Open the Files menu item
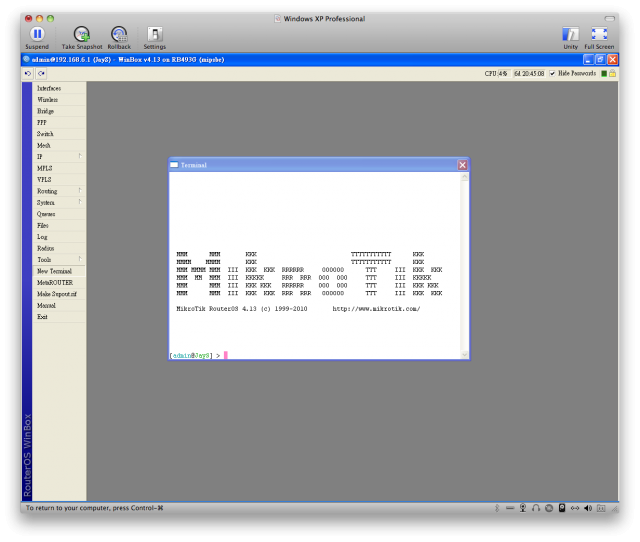 click(x=59, y=225)
